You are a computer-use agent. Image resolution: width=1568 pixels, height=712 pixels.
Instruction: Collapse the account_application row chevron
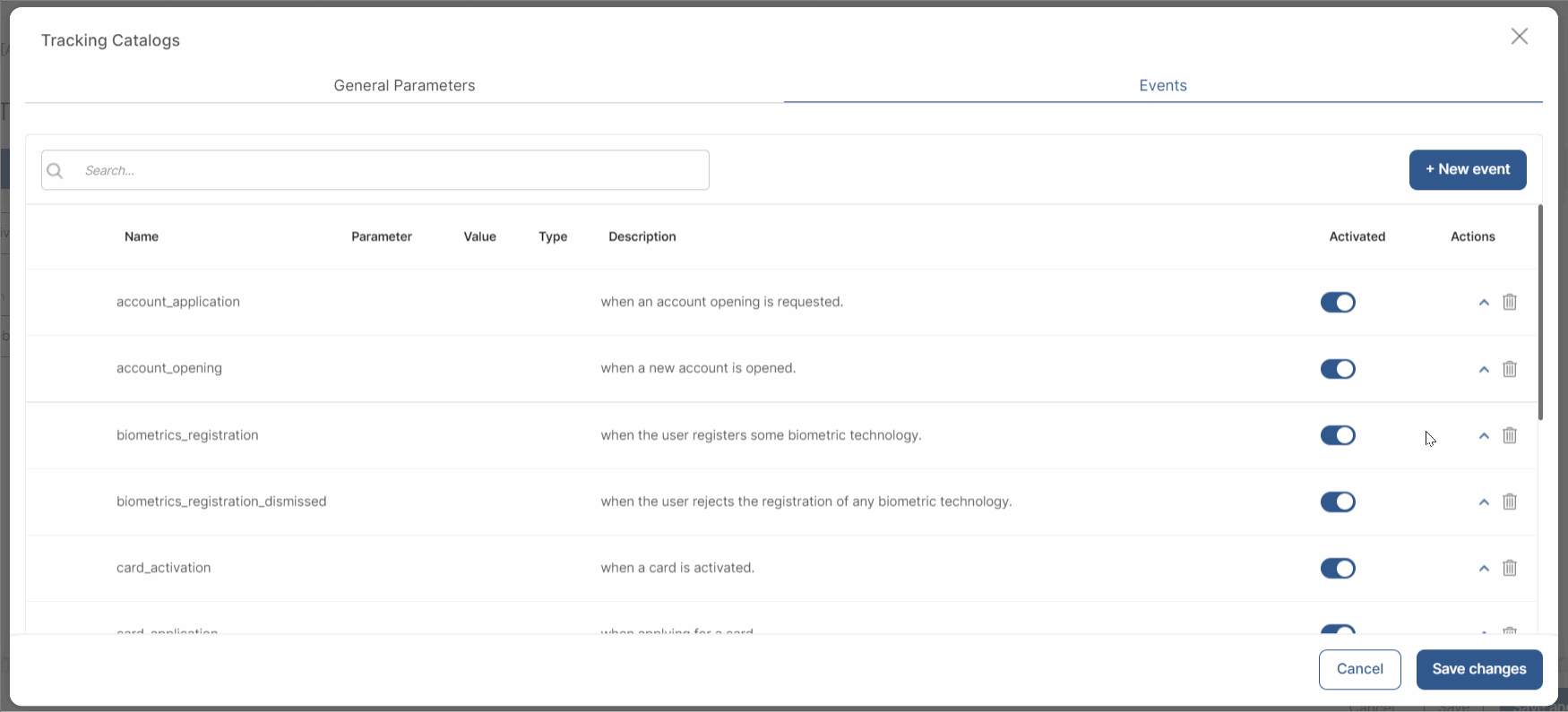[1484, 303]
